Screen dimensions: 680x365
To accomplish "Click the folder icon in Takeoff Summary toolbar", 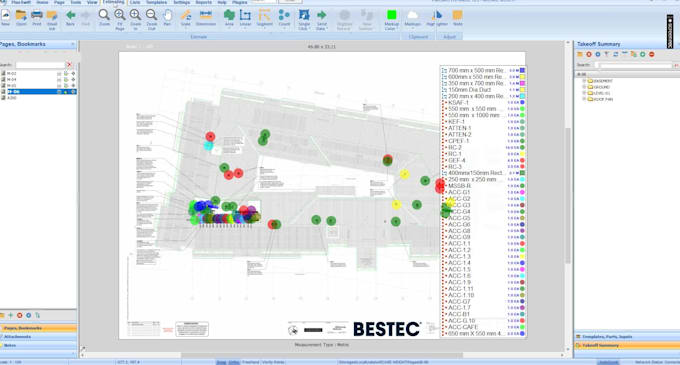I will [x=579, y=54].
